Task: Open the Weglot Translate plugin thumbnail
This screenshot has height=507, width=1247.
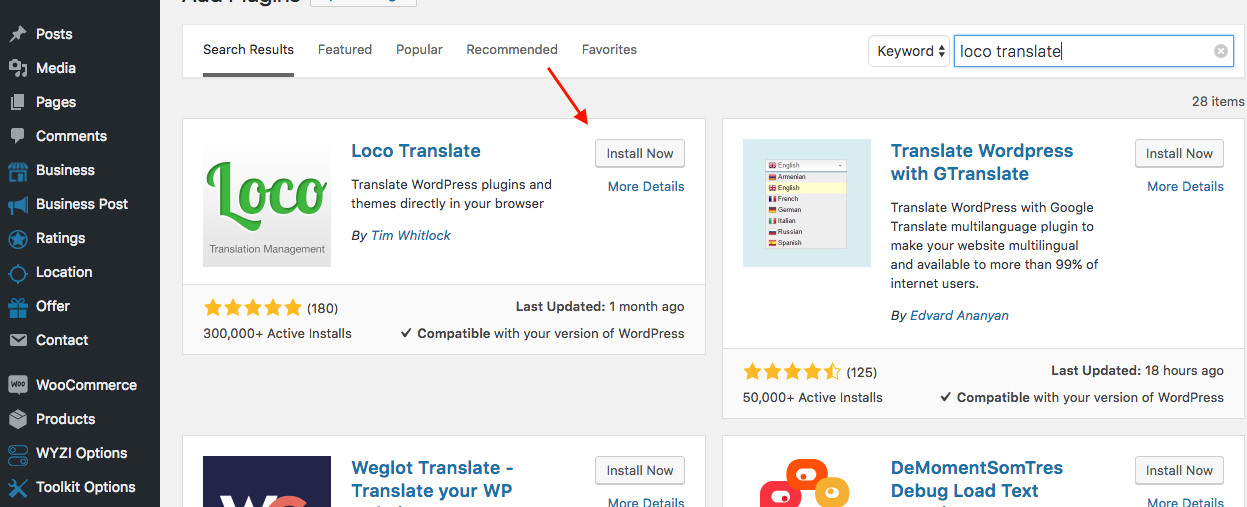Action: point(267,482)
